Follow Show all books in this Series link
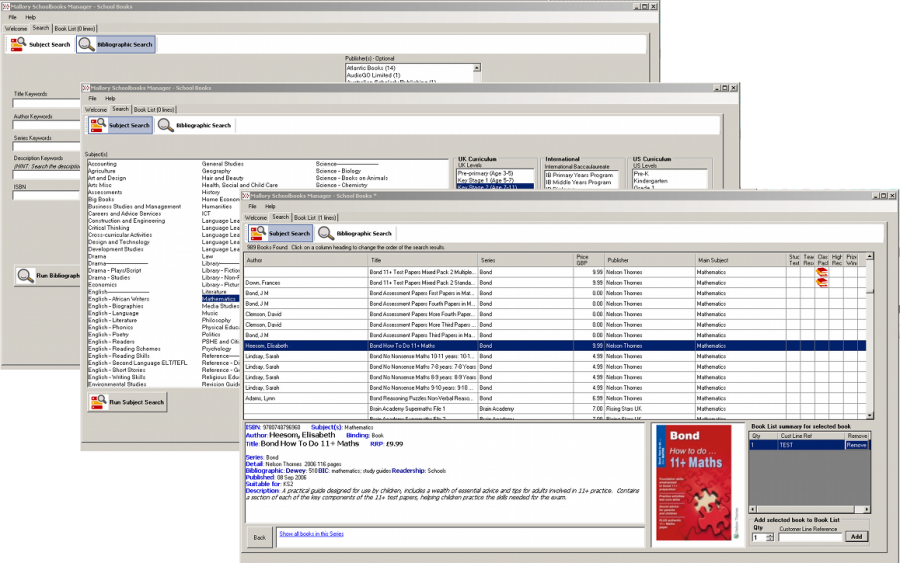Viewport: 900px width, 563px height. 311,534
